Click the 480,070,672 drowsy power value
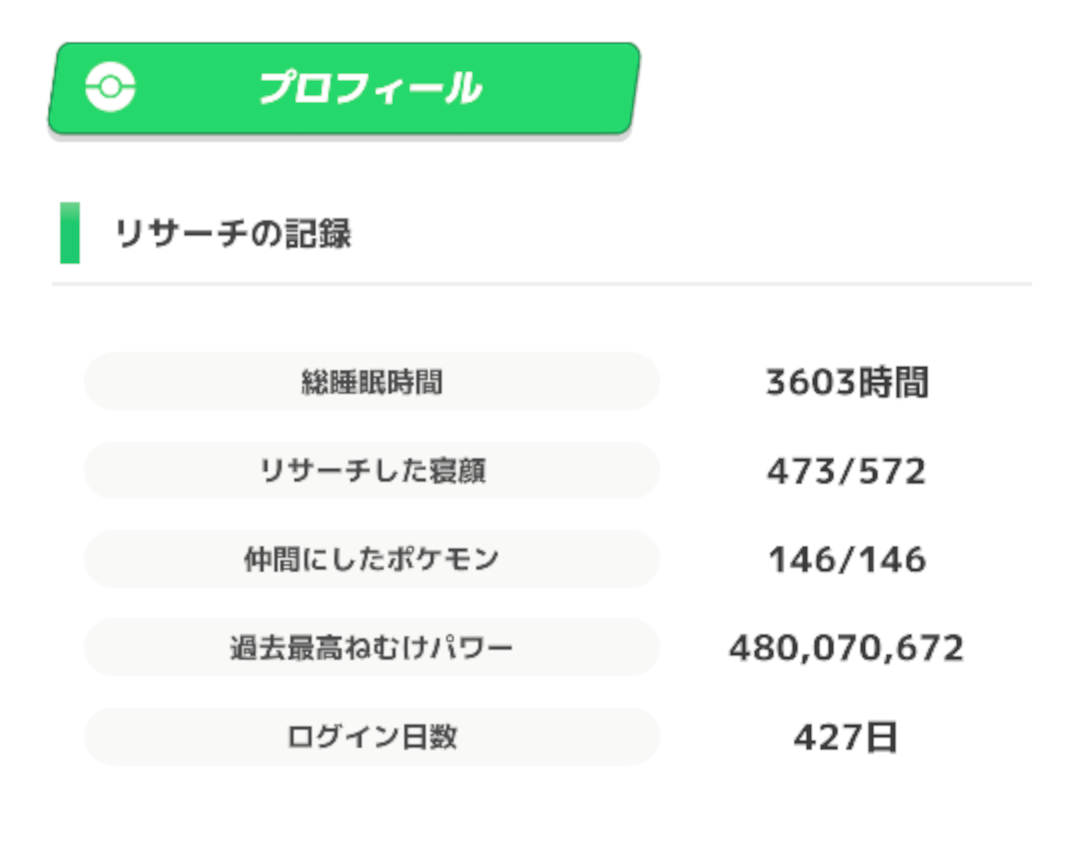 (847, 648)
